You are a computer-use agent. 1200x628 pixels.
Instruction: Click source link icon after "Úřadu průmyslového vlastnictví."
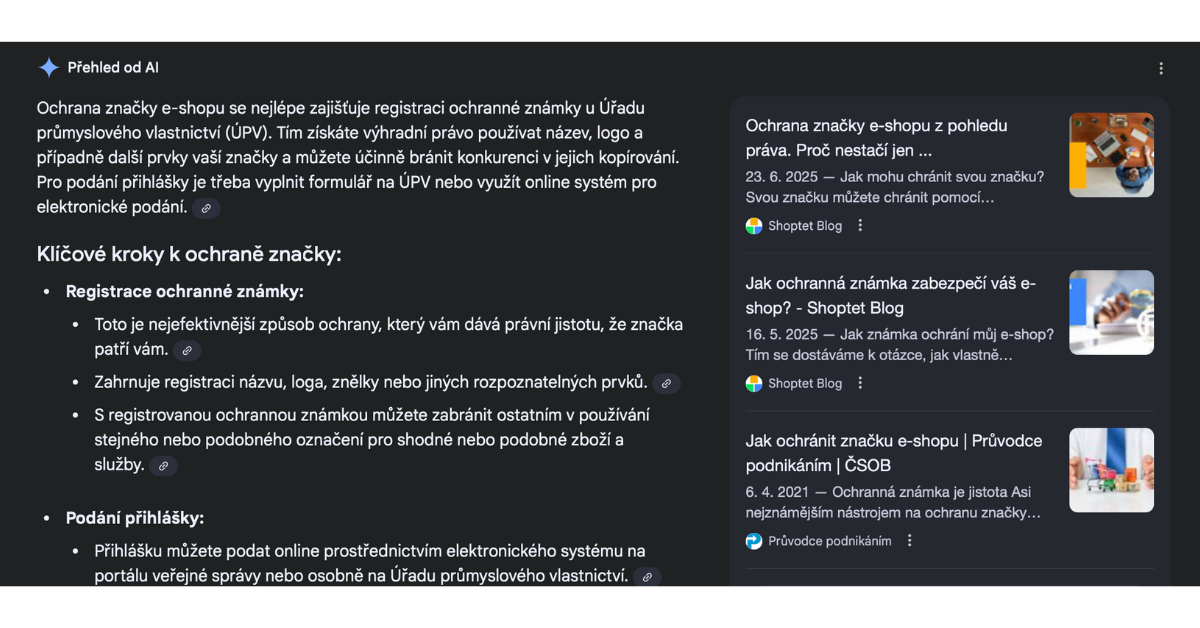pos(647,577)
